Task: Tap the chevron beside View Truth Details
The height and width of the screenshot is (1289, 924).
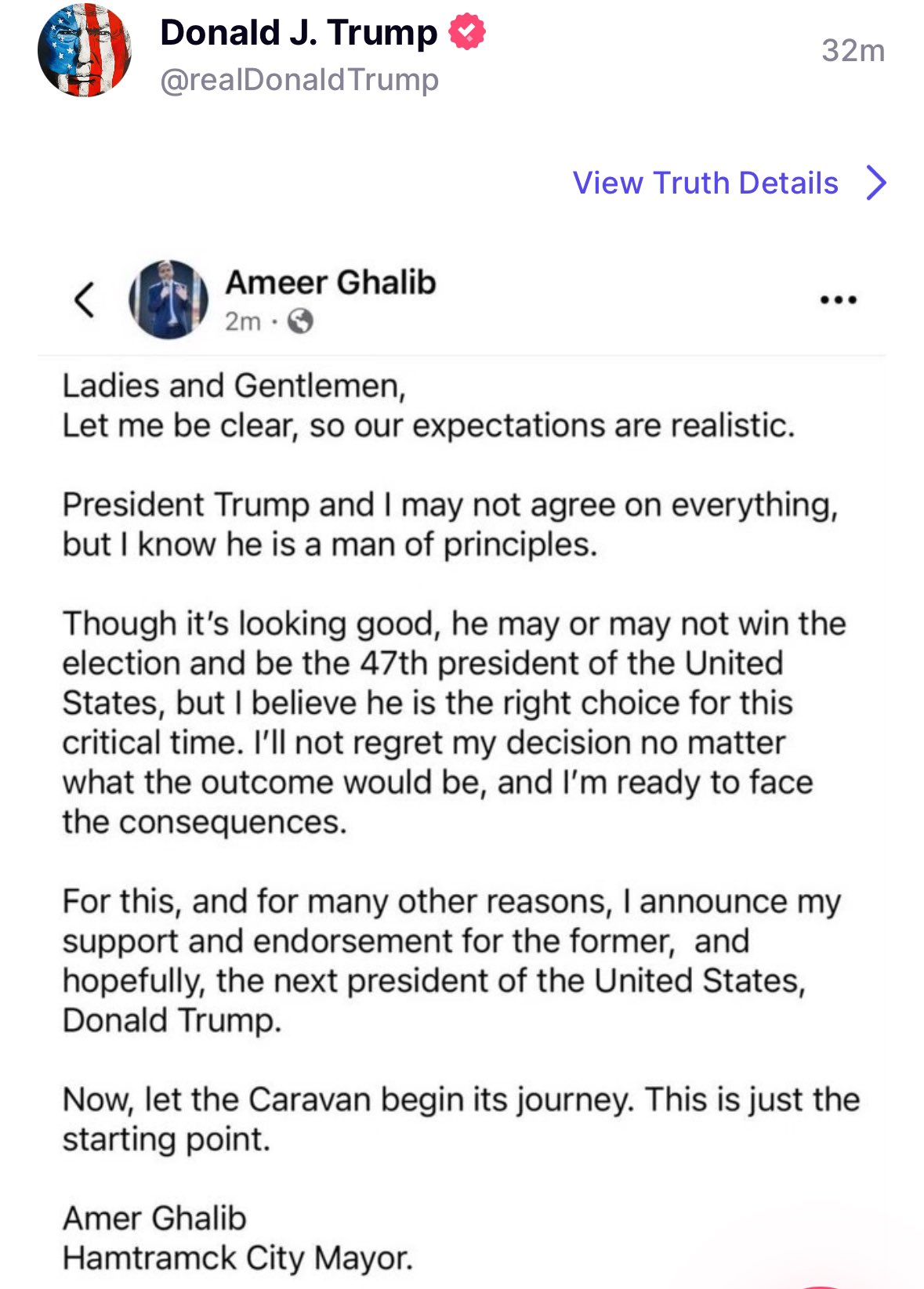Action: pos(876,183)
